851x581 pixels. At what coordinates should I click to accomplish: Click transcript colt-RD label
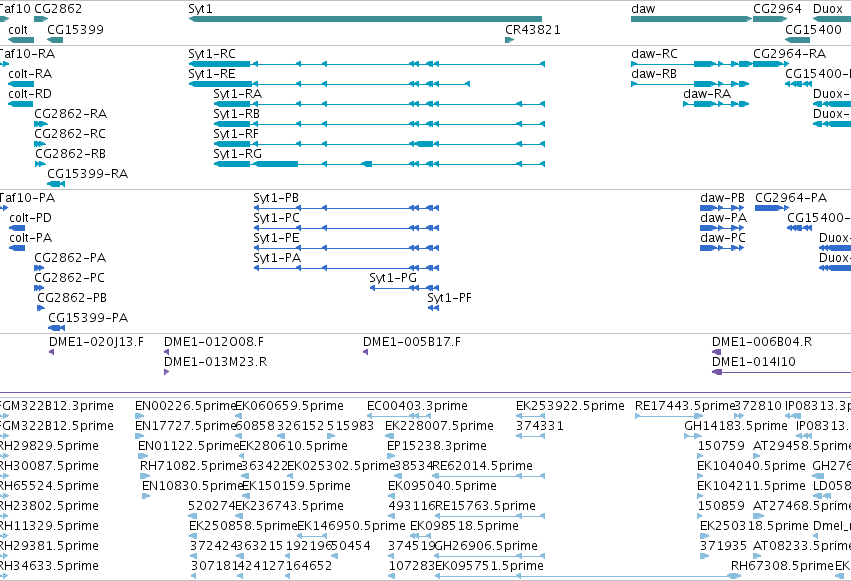30,94
